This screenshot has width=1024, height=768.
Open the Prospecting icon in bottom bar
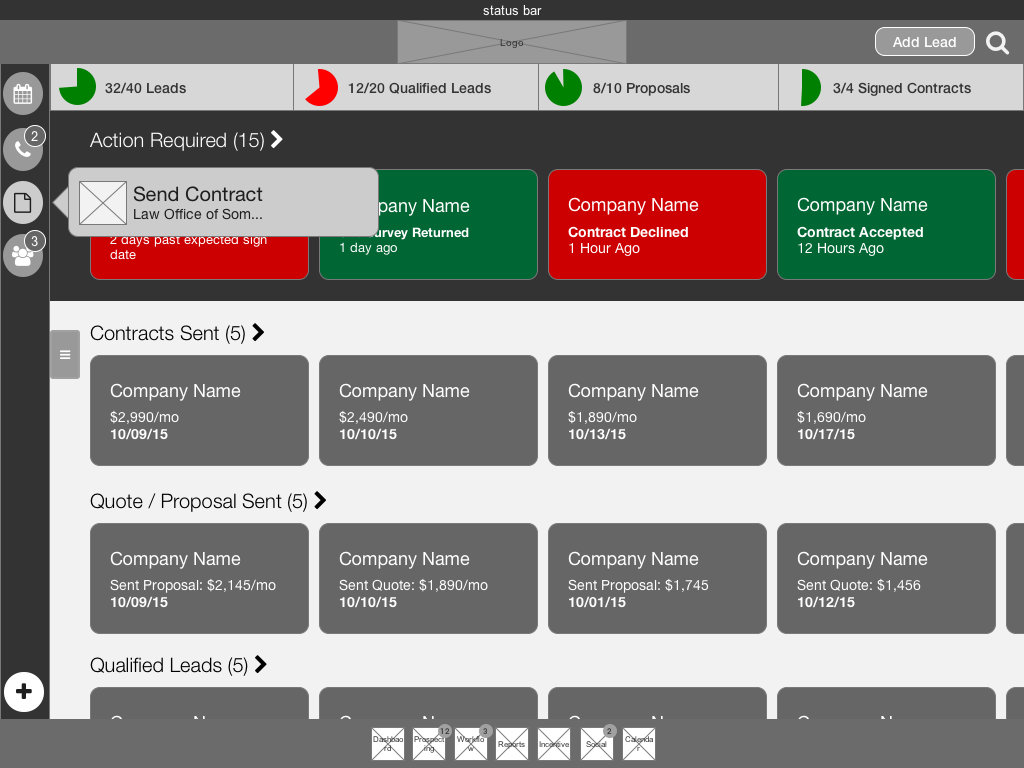pyautogui.click(x=429, y=744)
